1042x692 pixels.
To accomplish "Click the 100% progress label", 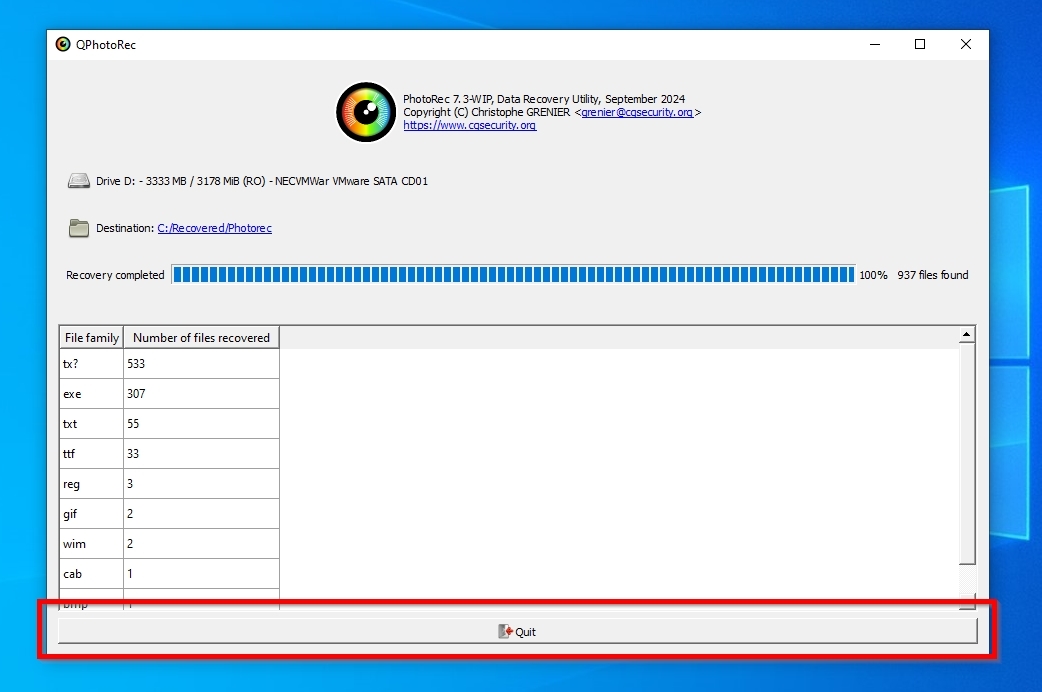I will (873, 275).
